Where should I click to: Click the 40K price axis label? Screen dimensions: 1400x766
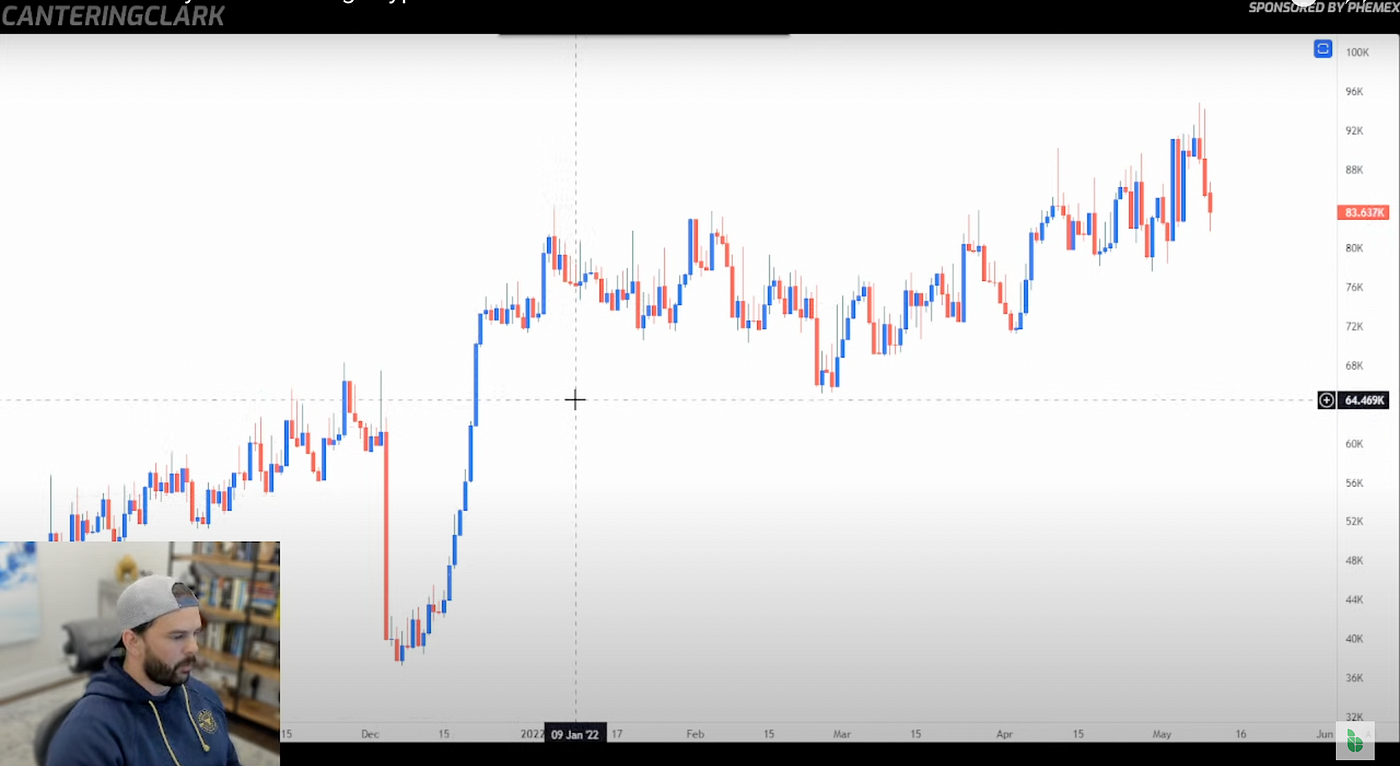pyautogui.click(x=1354, y=638)
